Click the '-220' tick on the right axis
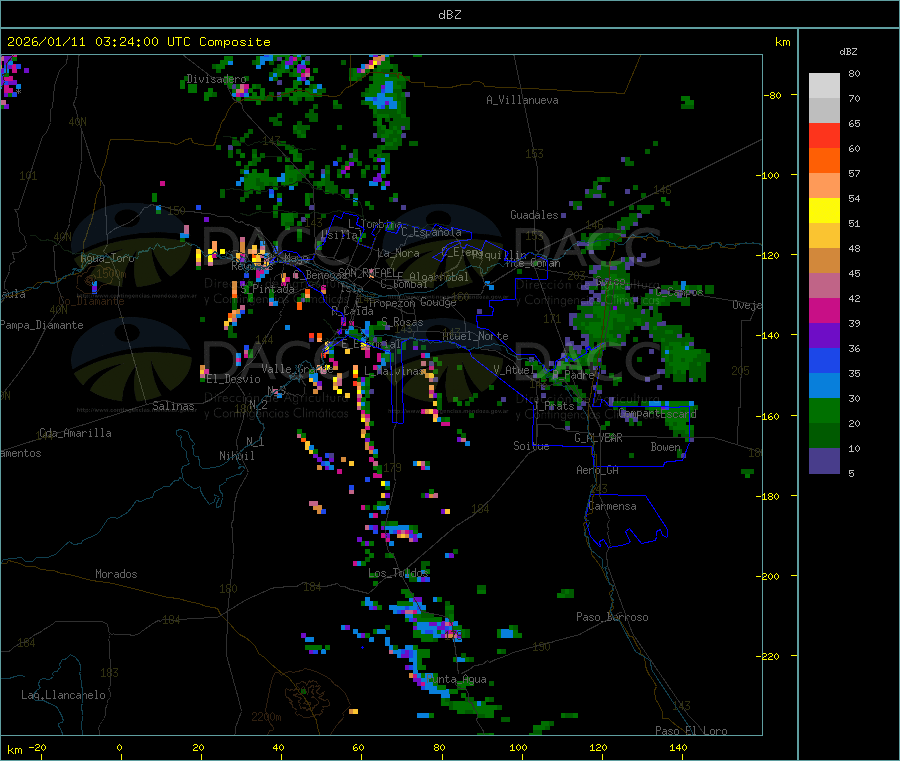Screen dimensions: 900x761 pos(767,656)
